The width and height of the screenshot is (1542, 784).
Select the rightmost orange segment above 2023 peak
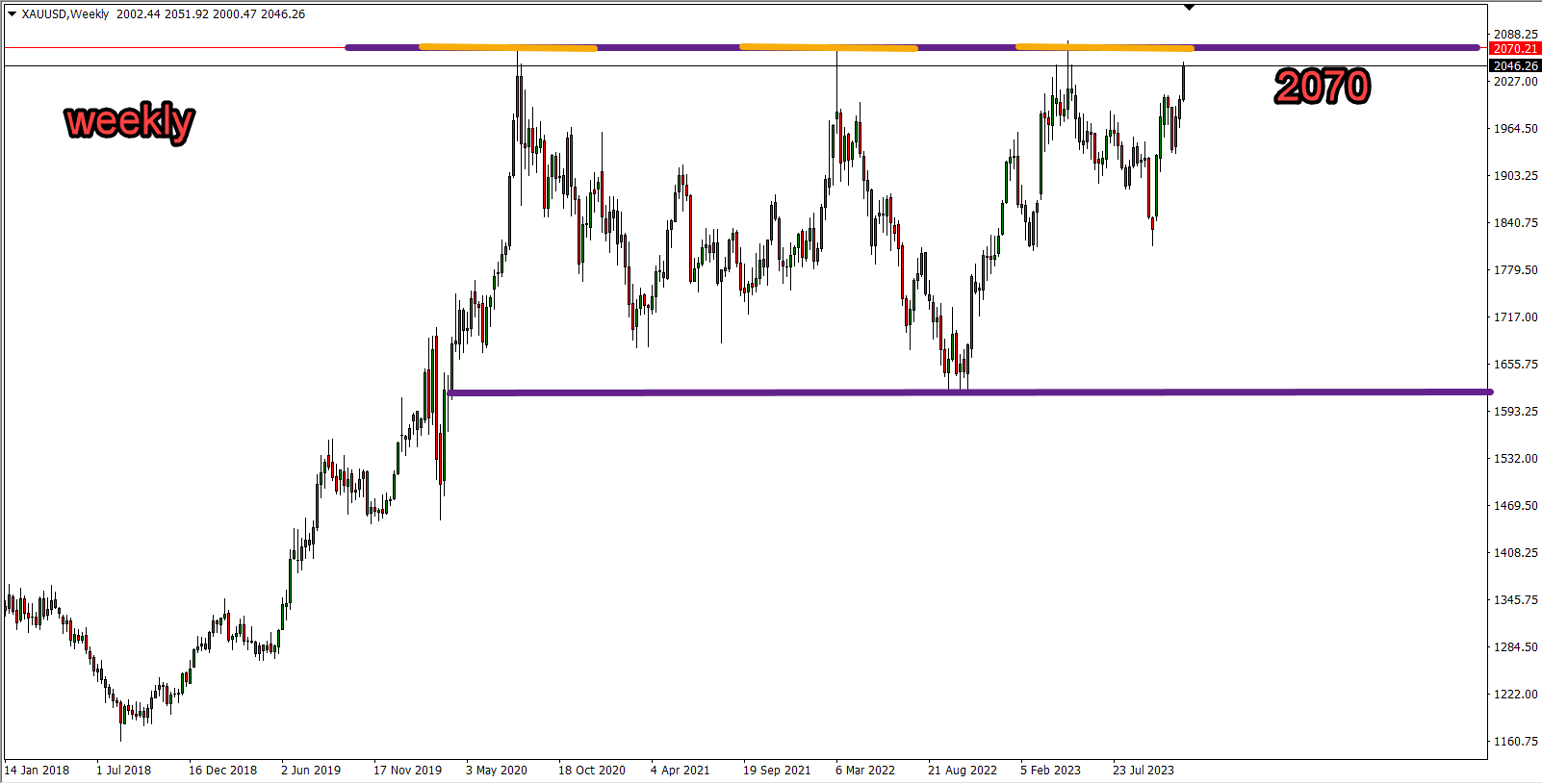tap(1104, 46)
